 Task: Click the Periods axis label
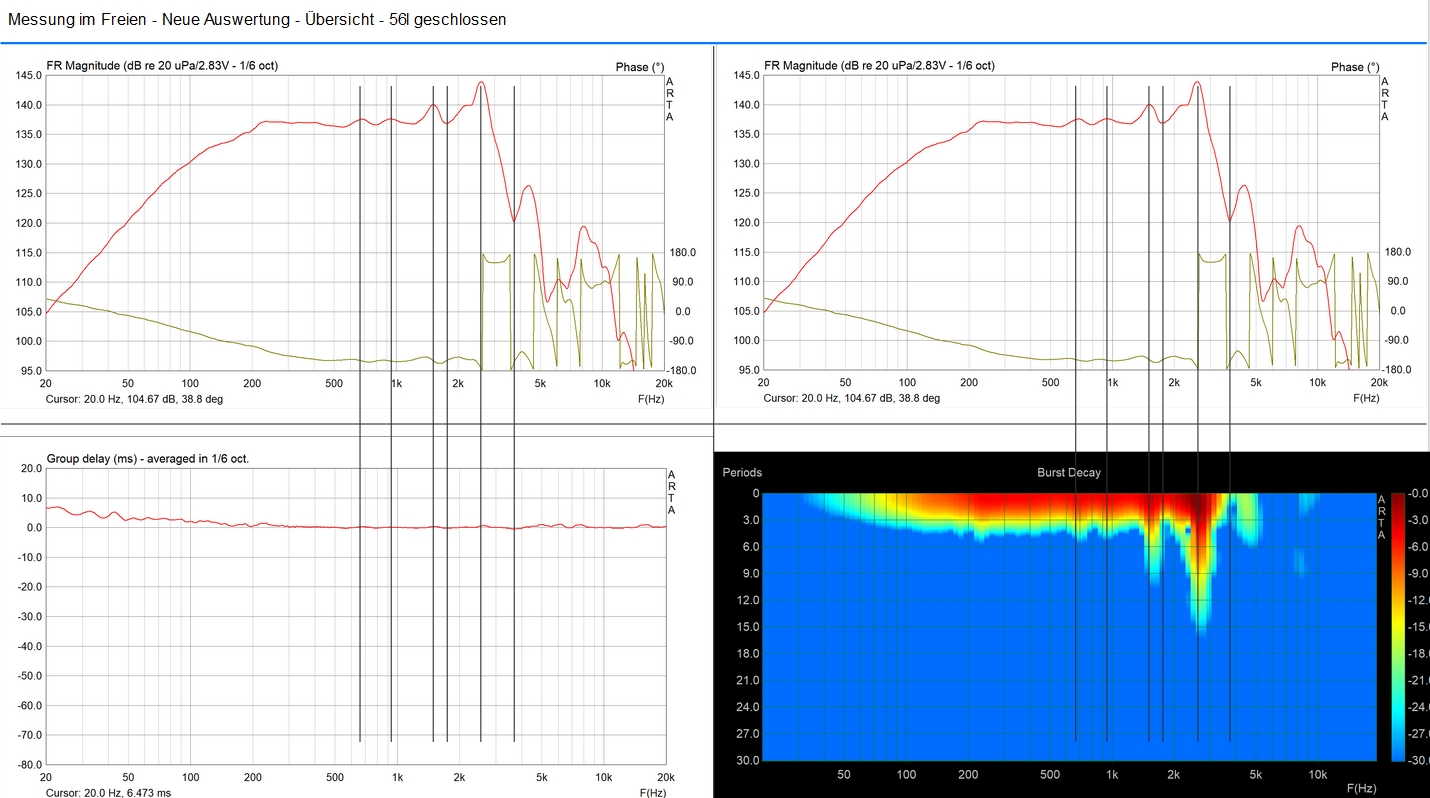pyautogui.click(x=742, y=472)
